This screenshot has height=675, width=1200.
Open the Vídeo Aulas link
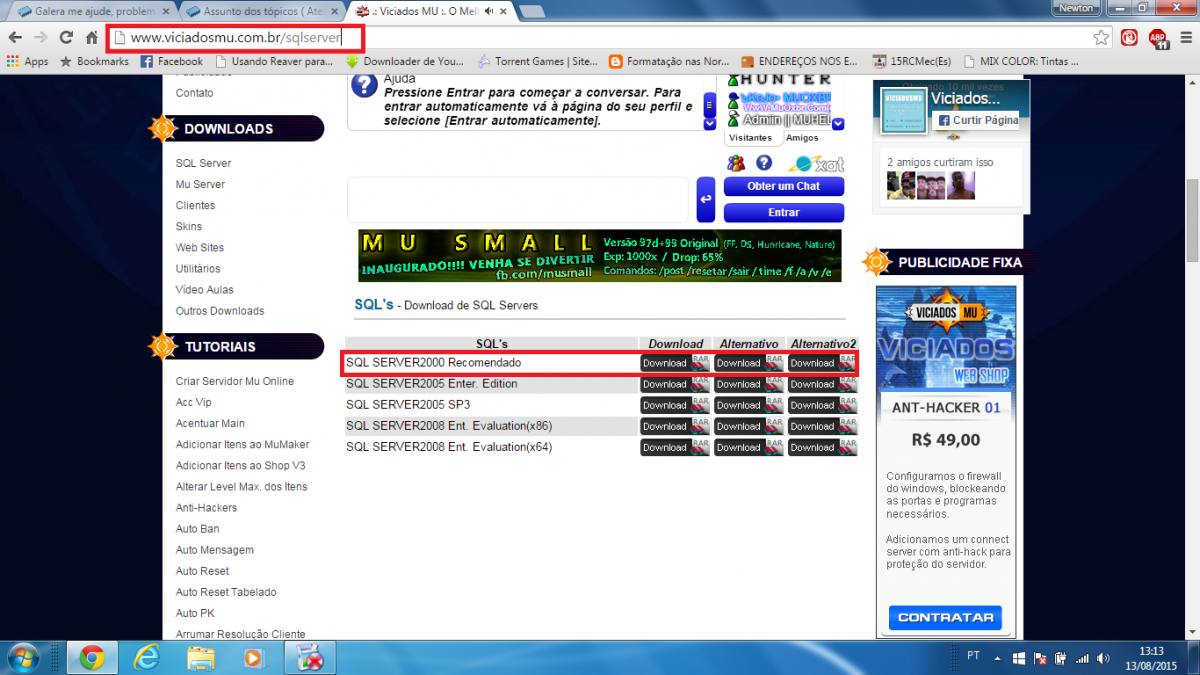point(204,289)
